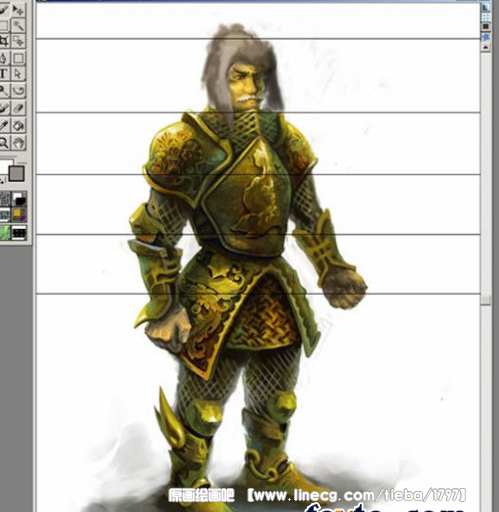The width and height of the screenshot is (499, 512).
Task: Select the Magnifier zoom tool
Action: pyautogui.click(x=4, y=143)
